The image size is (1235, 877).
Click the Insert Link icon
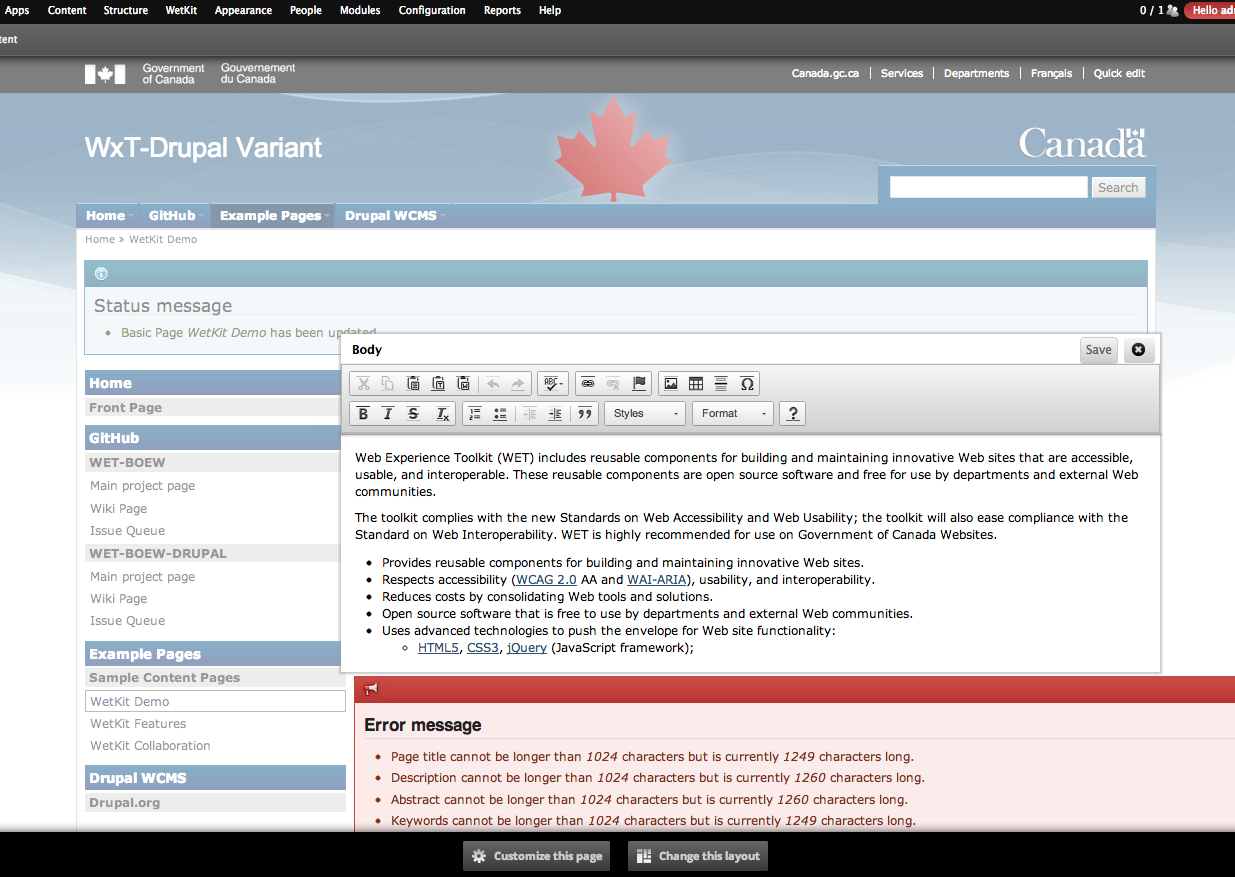[x=588, y=383]
